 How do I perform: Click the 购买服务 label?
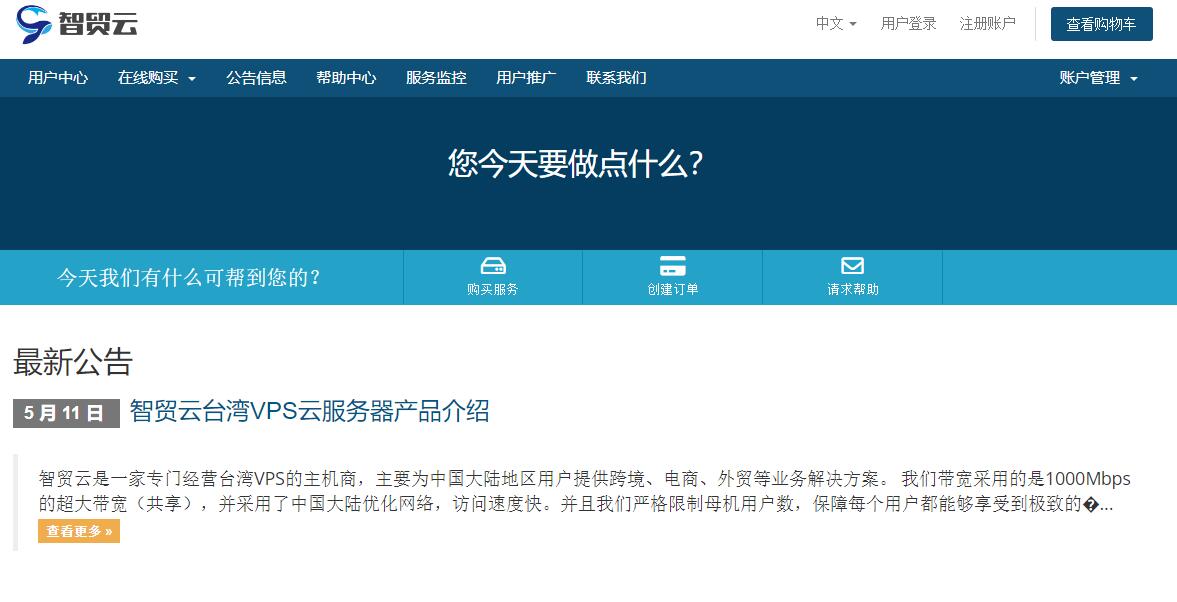[492, 289]
